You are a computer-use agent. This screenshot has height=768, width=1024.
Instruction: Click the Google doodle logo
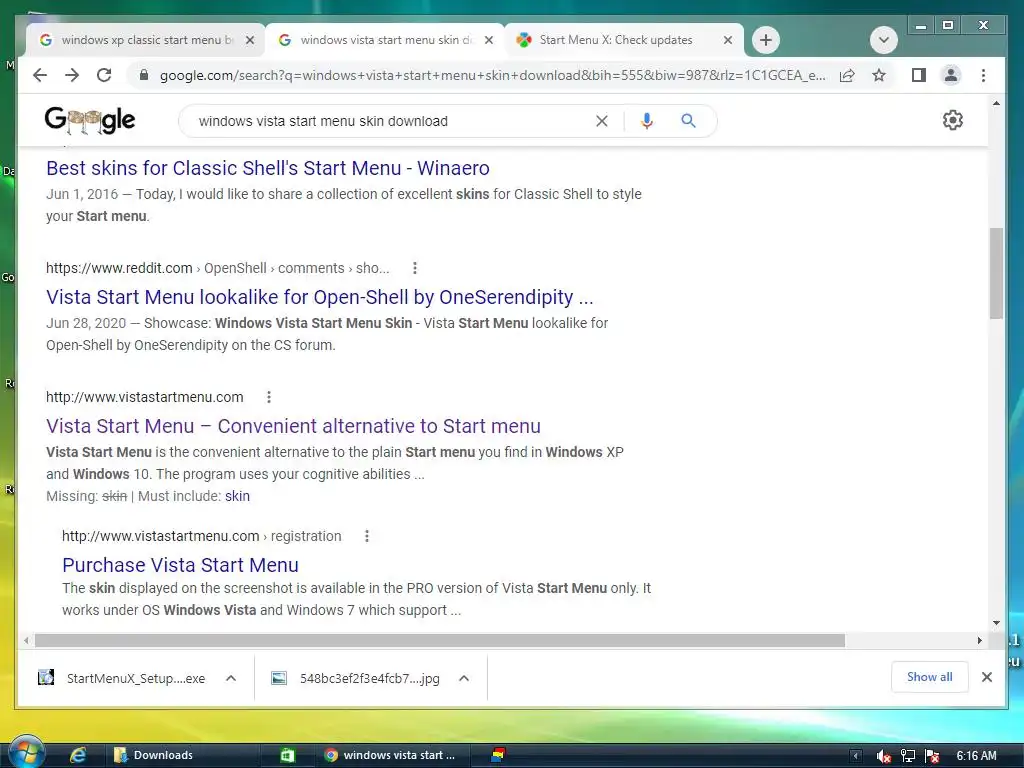[x=89, y=120]
